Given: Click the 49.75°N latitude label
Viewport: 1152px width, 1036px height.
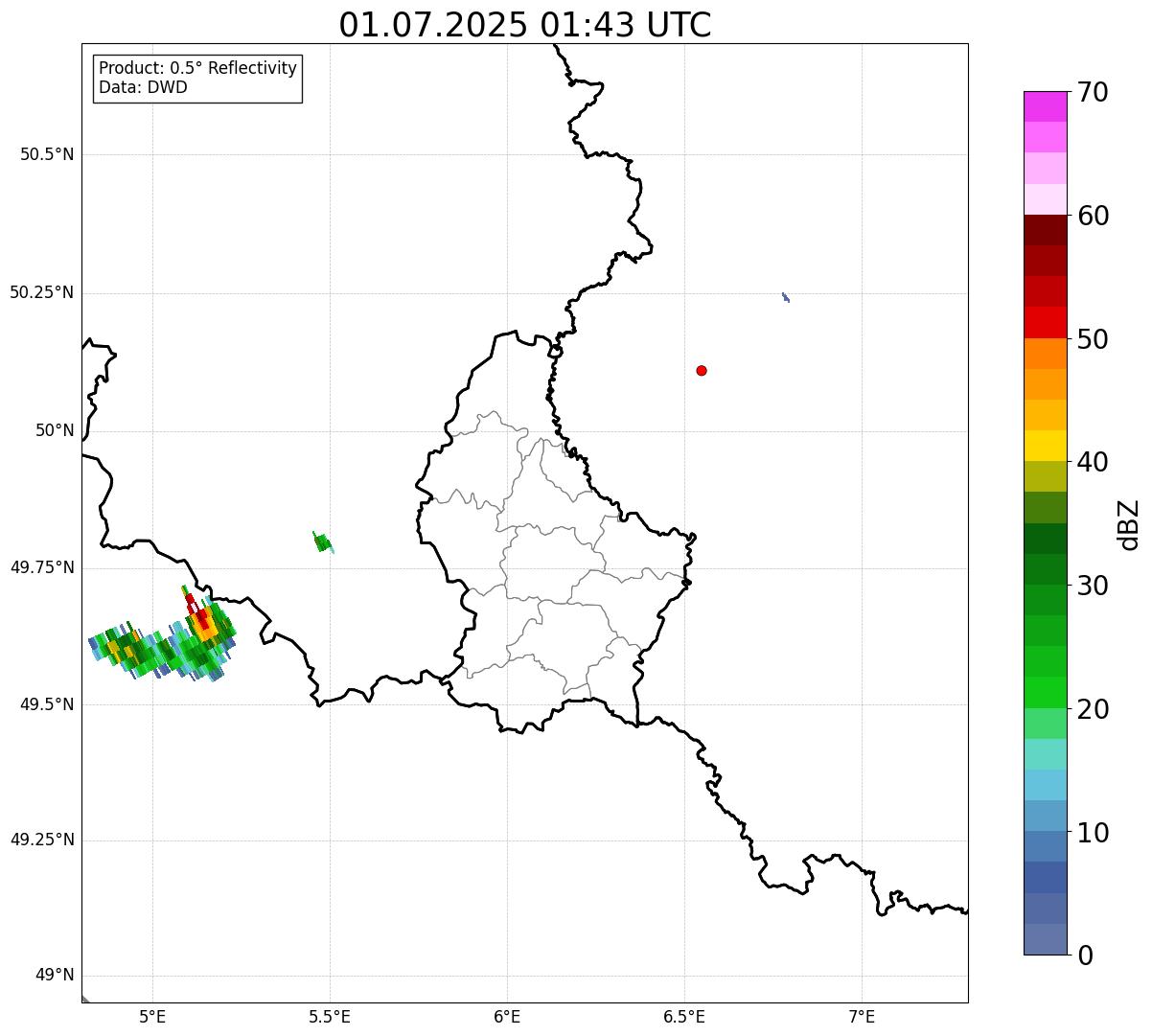Looking at the screenshot, I should coord(41,567).
